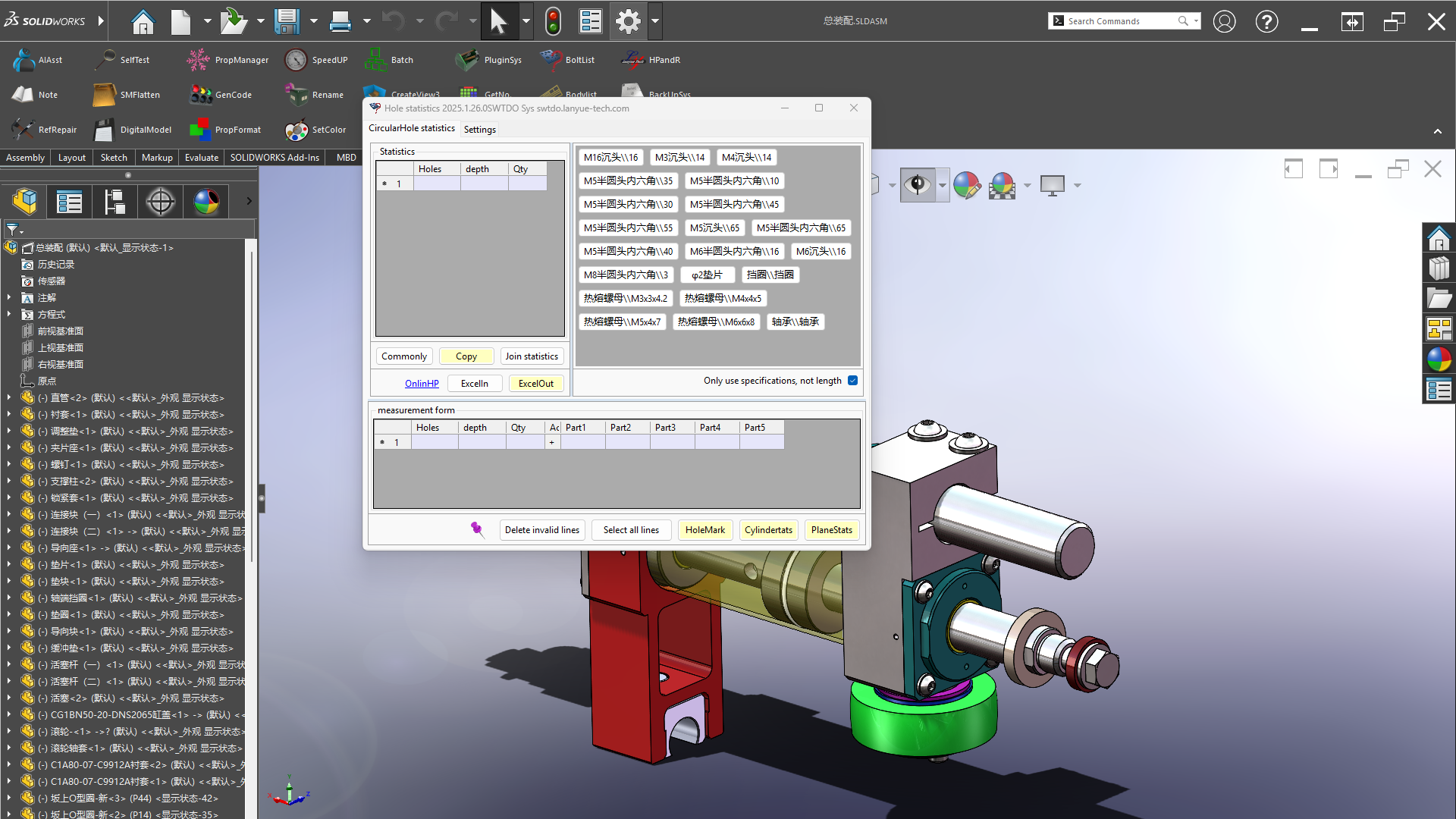Click the OnlinHP link
The height and width of the screenshot is (819, 1456).
click(422, 384)
